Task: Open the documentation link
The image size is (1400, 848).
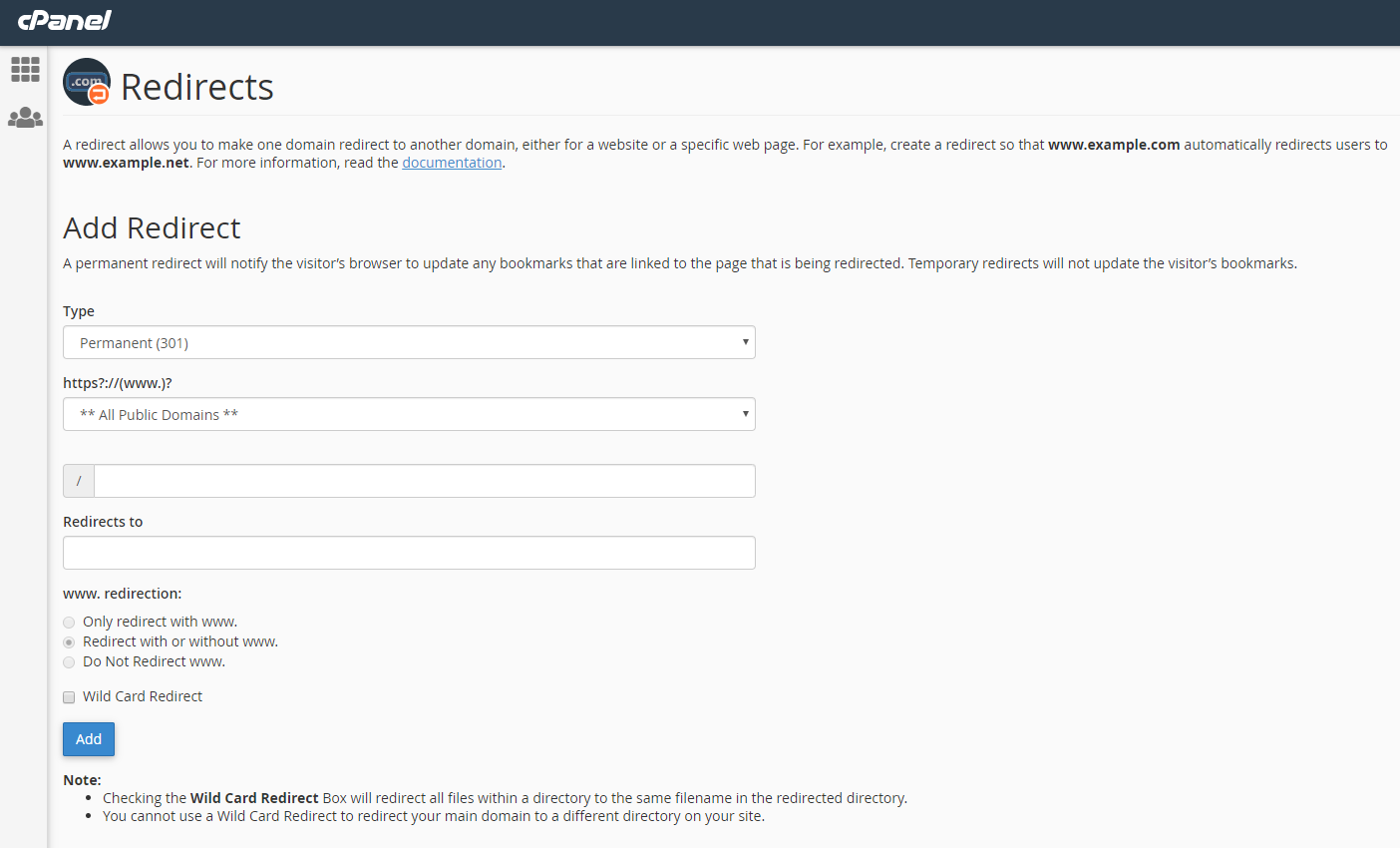Action: coord(452,163)
